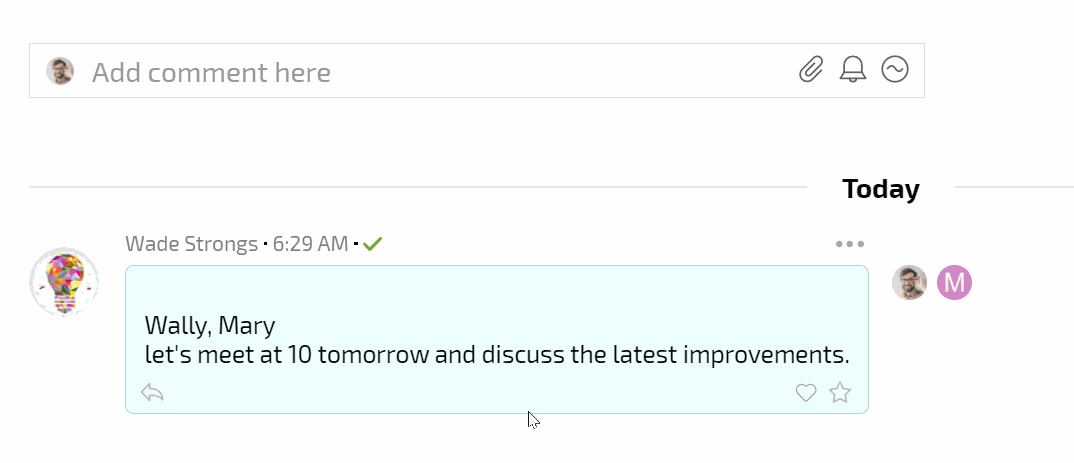
Task: Click the circled tilde icon in comment box
Action: coord(895,69)
